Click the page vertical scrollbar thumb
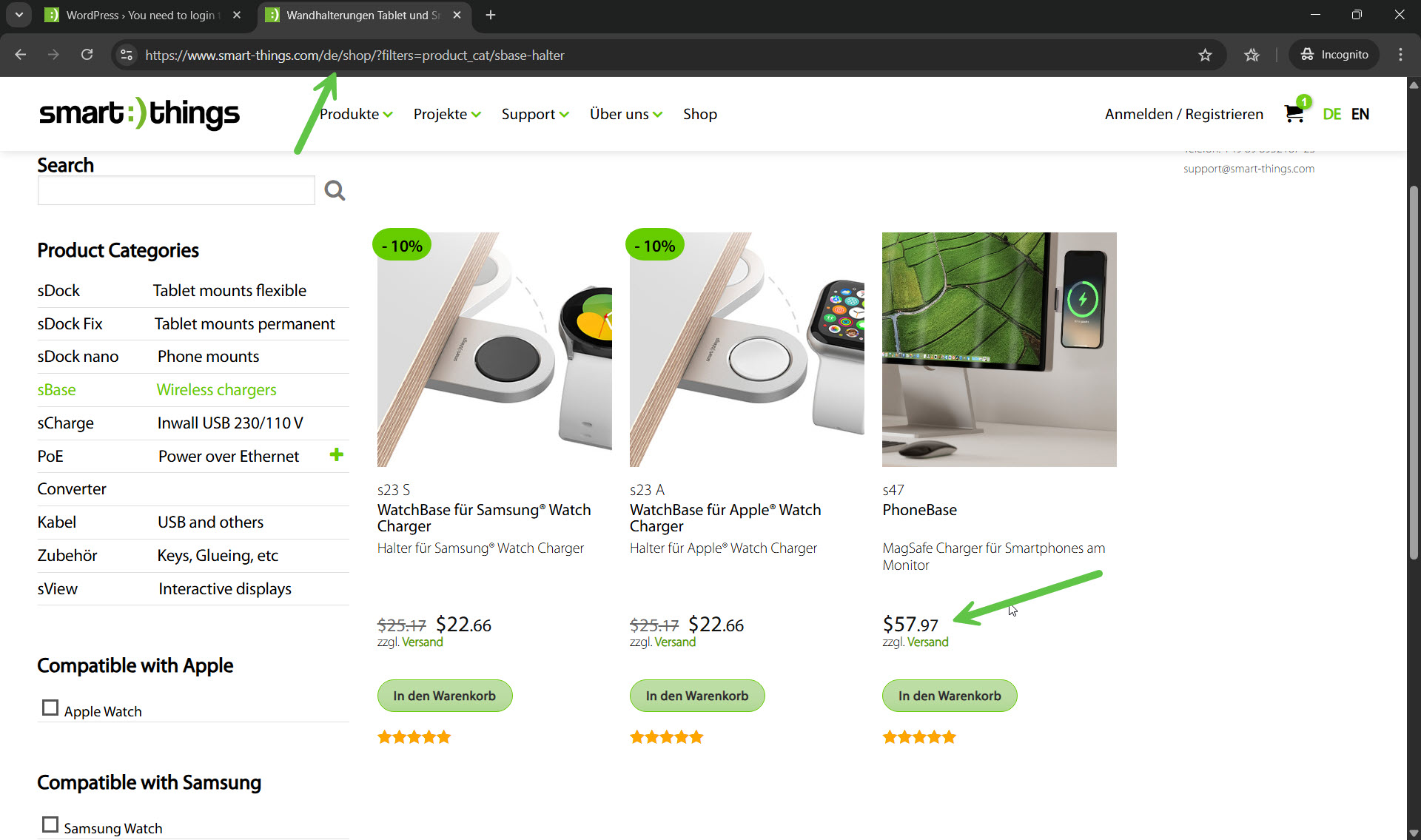The width and height of the screenshot is (1421, 840). tap(1414, 372)
